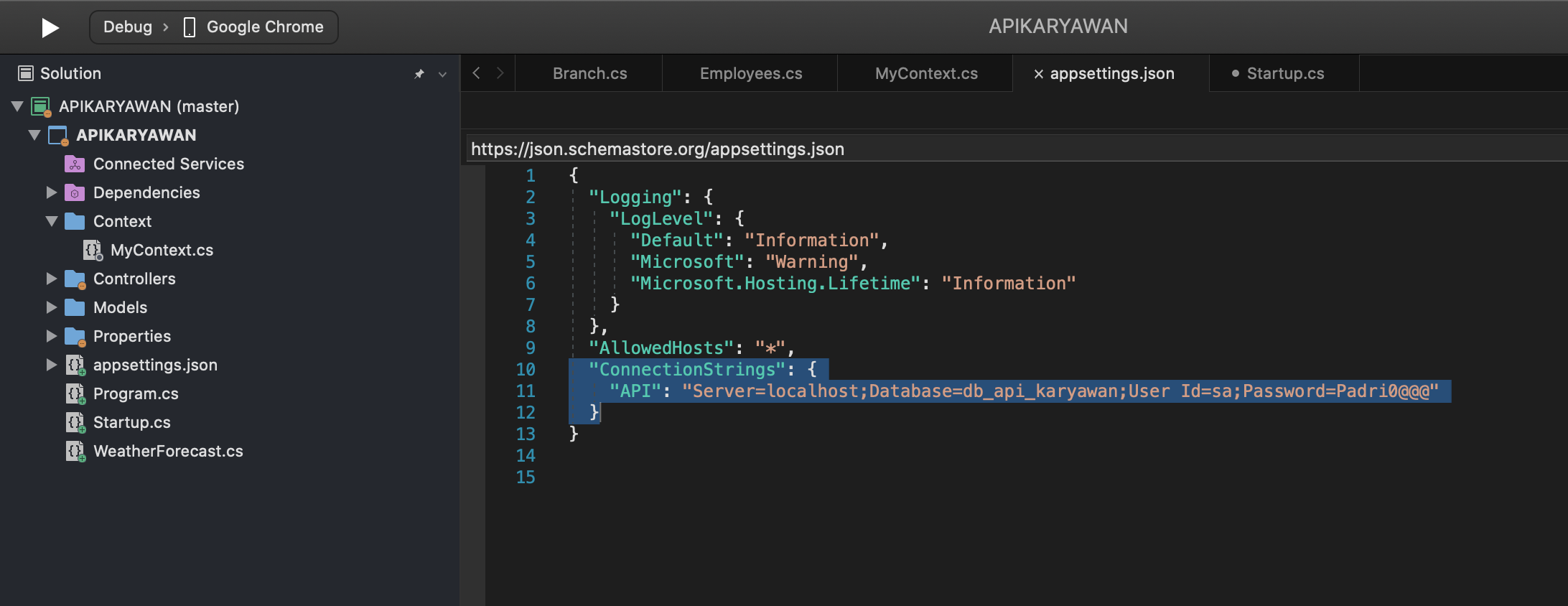Image resolution: width=1568 pixels, height=606 pixels.
Task: Click the "Logging" key on line 2
Action: click(635, 197)
